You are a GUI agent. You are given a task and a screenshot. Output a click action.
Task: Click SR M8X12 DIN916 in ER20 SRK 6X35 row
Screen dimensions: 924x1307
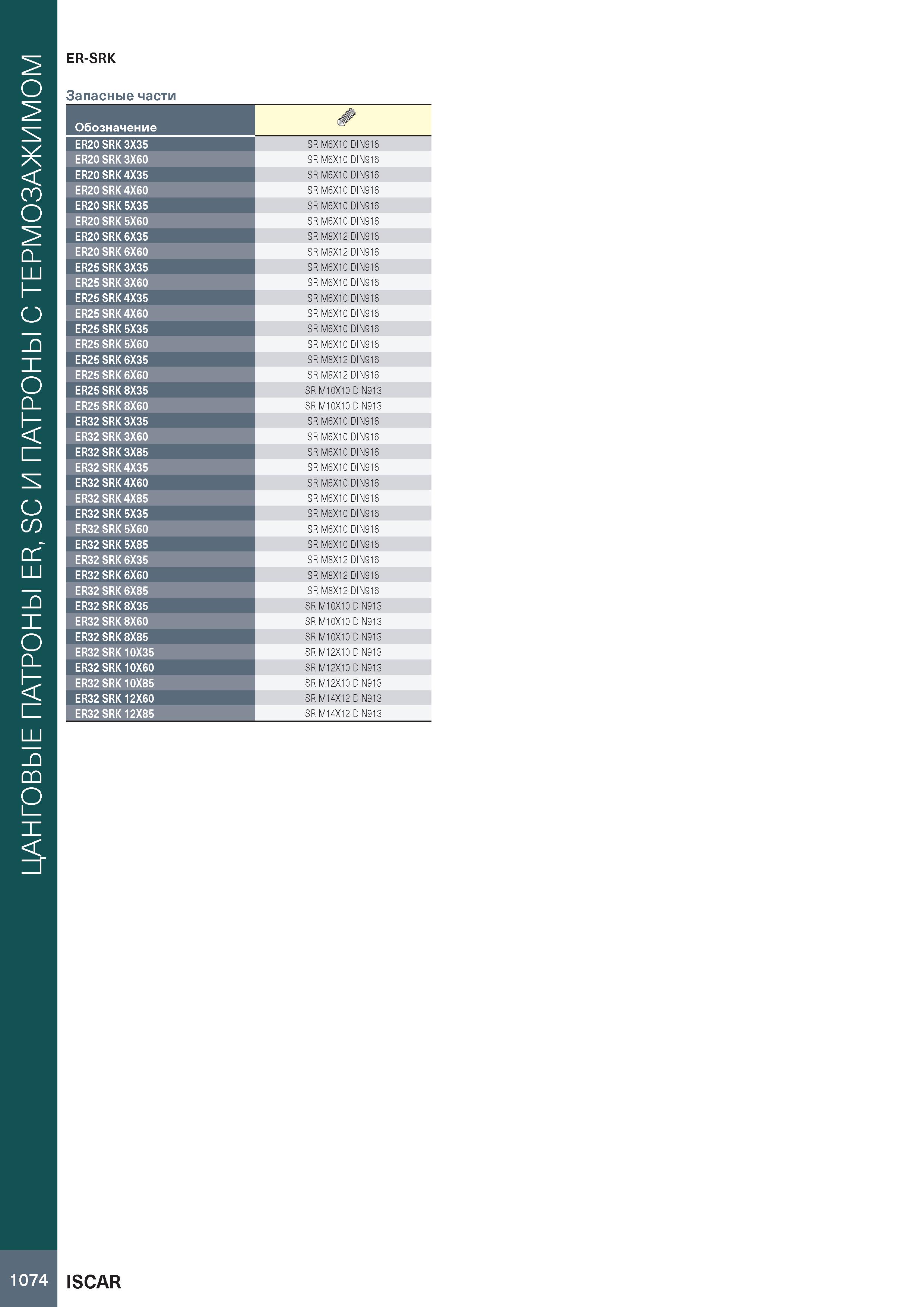click(343, 237)
